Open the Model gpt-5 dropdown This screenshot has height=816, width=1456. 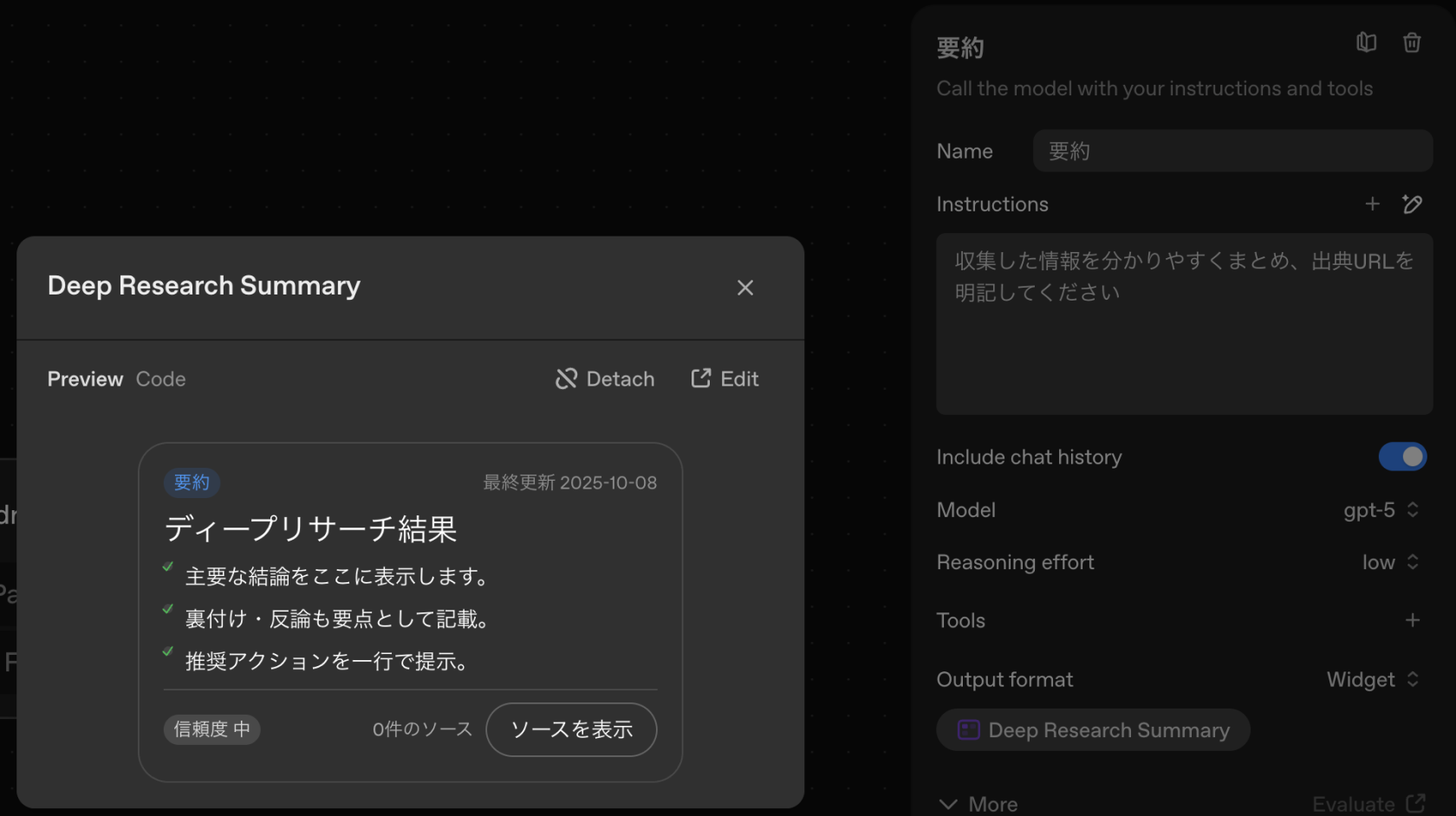click(x=1381, y=510)
